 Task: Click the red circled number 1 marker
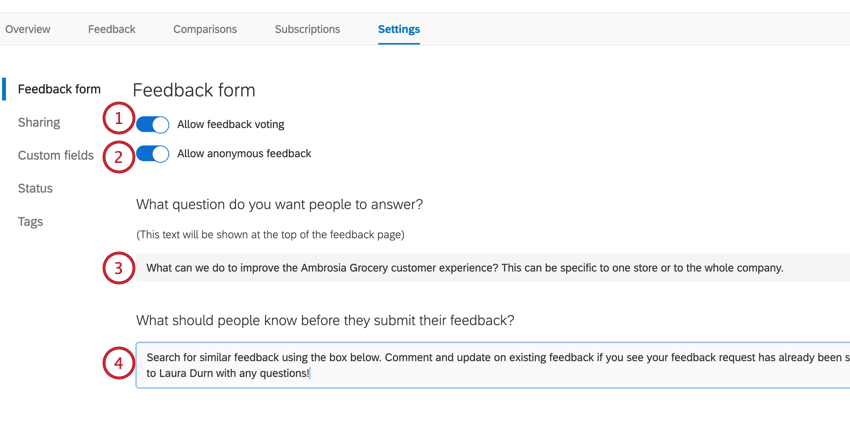coord(118,119)
